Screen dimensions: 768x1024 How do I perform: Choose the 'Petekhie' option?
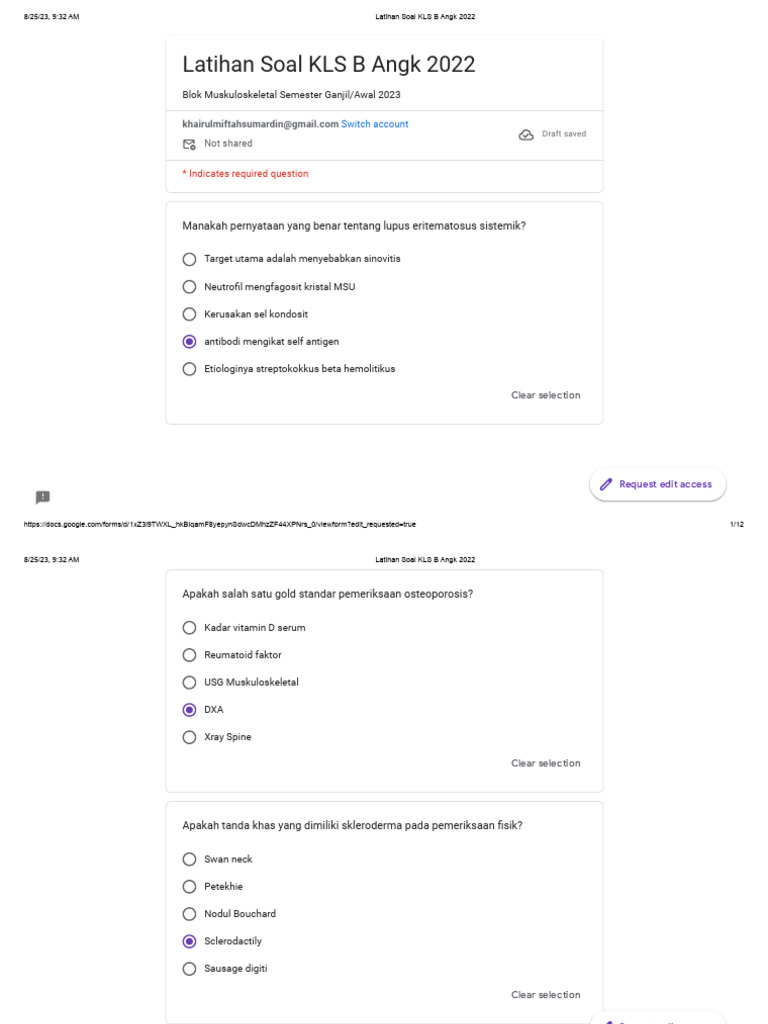(190, 886)
